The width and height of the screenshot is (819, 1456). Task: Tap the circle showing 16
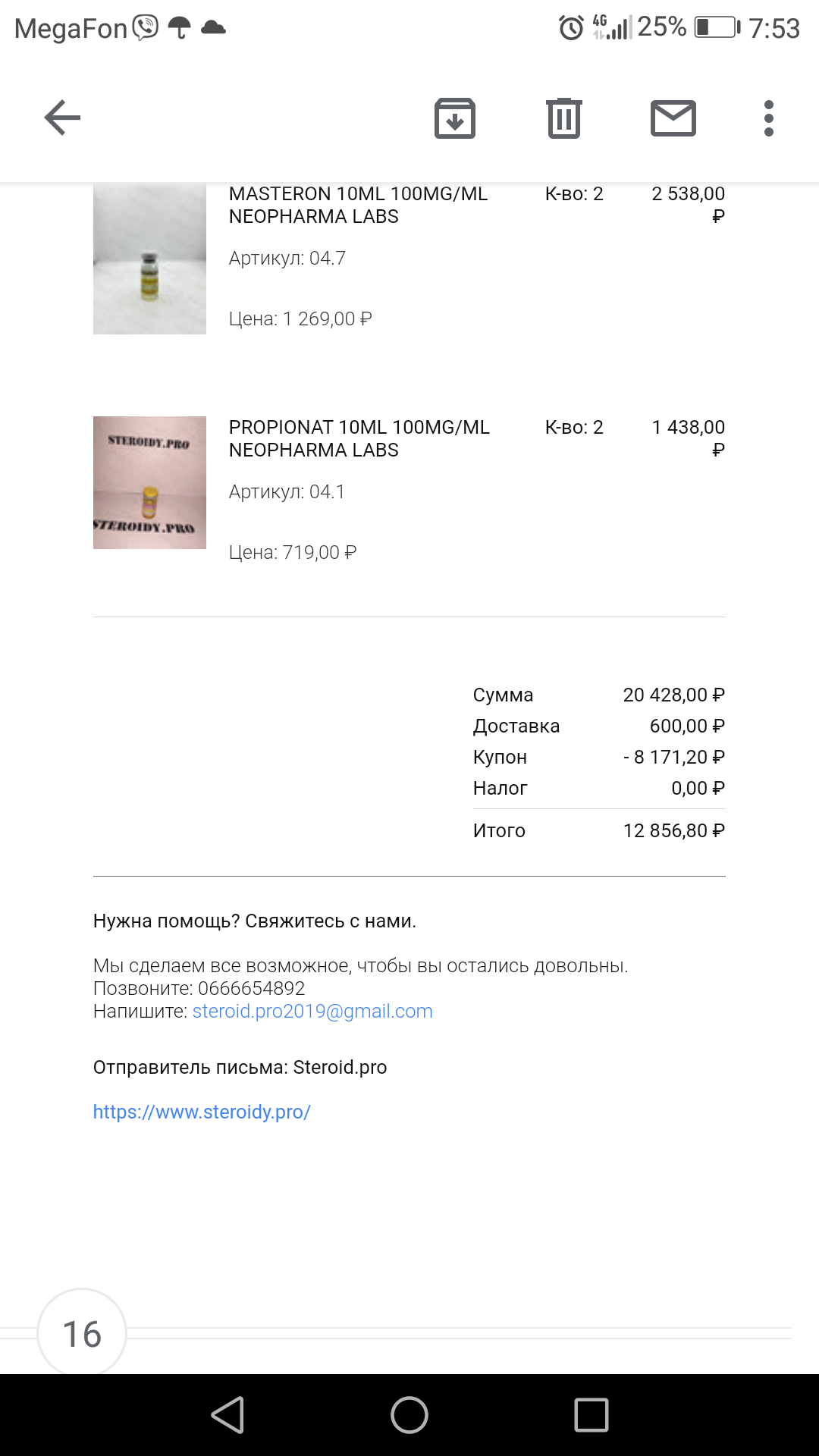tap(82, 1334)
